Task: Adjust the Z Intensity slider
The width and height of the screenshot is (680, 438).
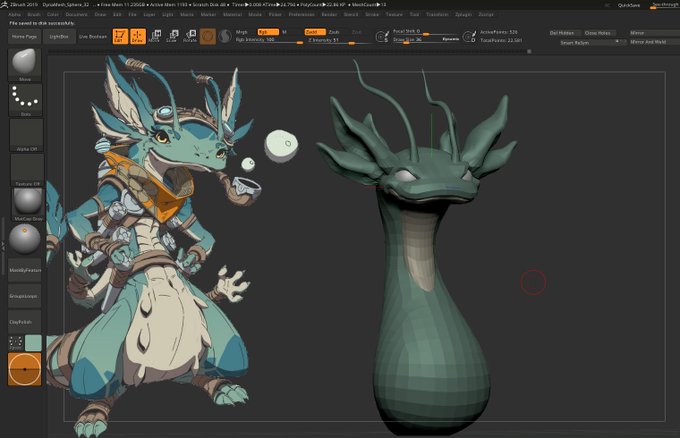Action: coord(338,40)
